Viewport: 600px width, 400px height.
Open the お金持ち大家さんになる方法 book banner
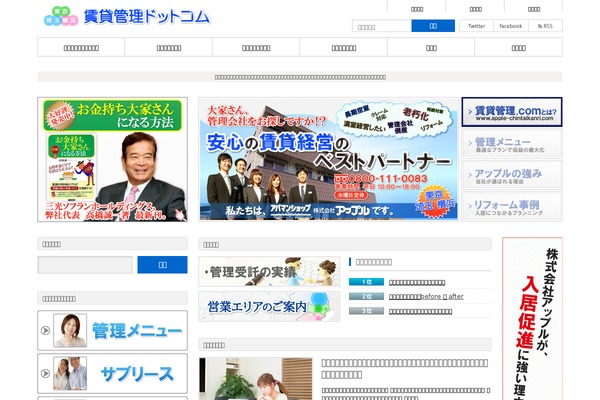coord(112,159)
